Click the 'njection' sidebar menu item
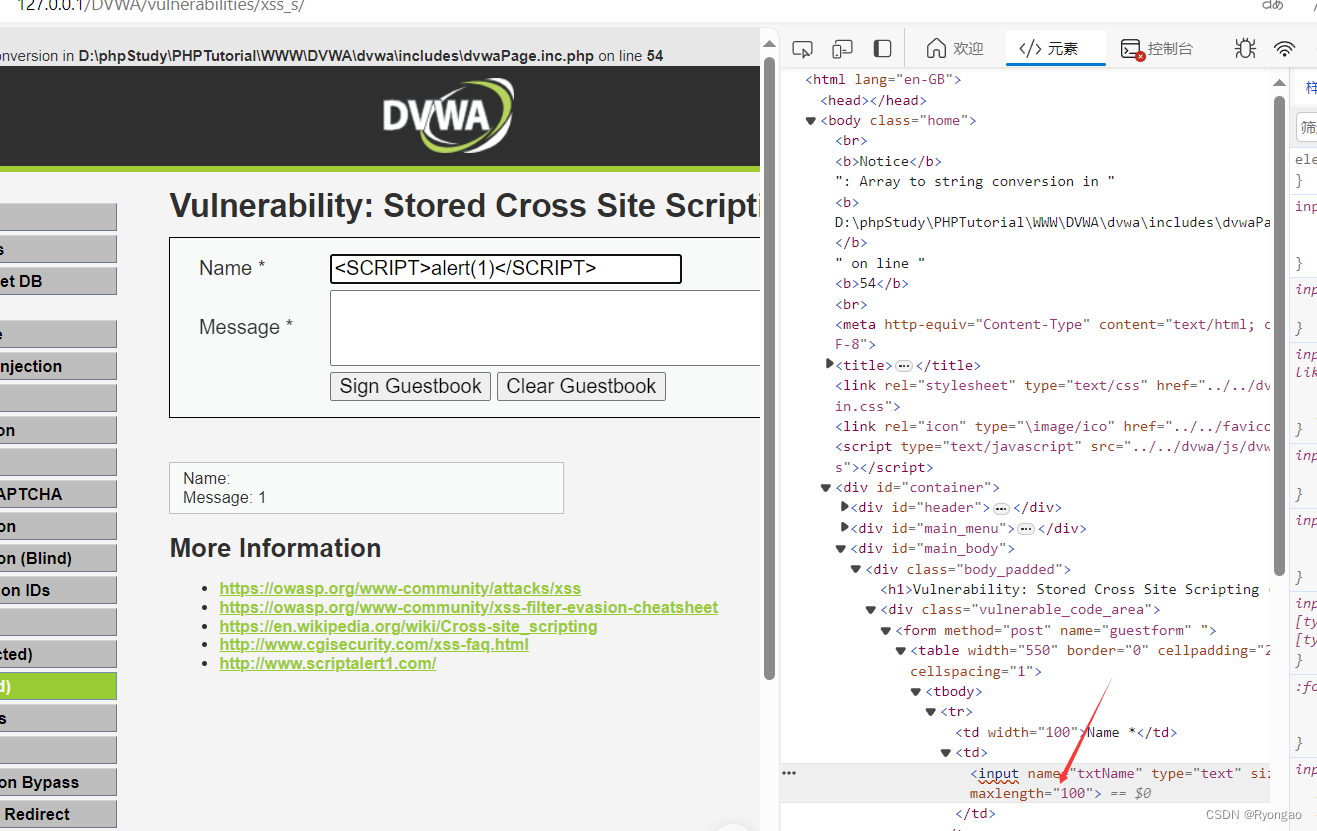The image size is (1317, 831). [x=58, y=366]
